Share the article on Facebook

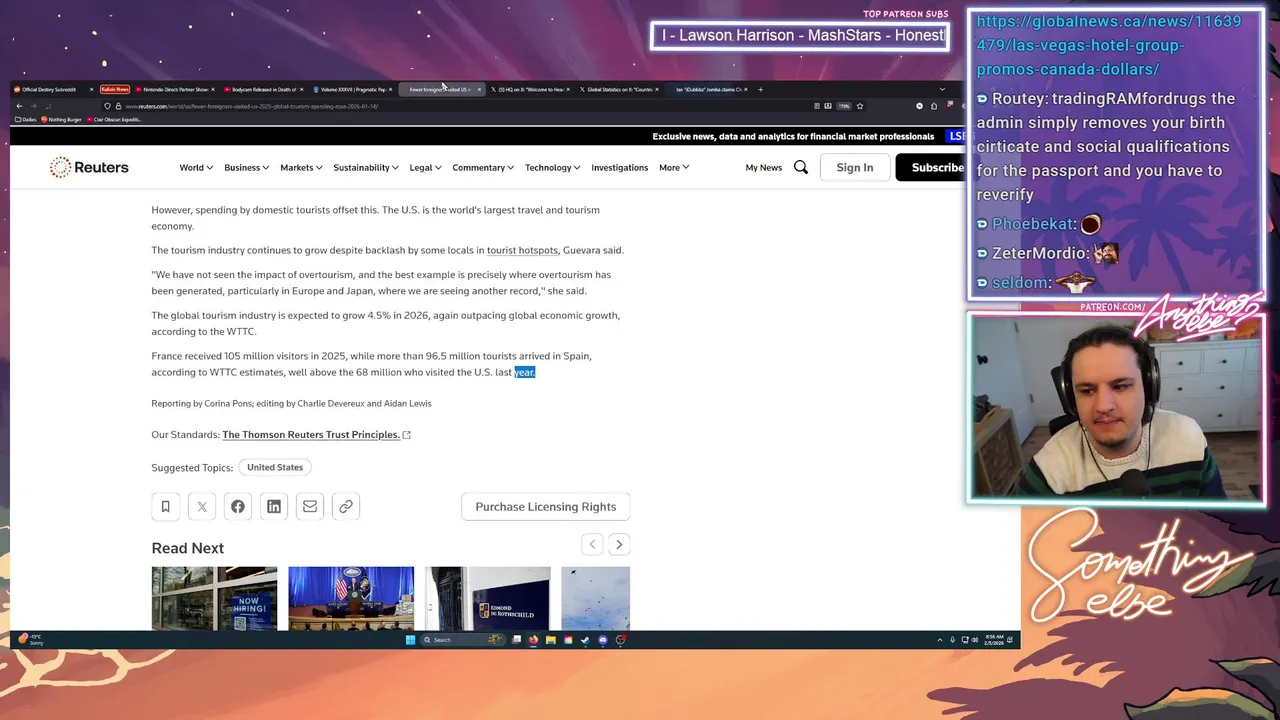tap(238, 507)
